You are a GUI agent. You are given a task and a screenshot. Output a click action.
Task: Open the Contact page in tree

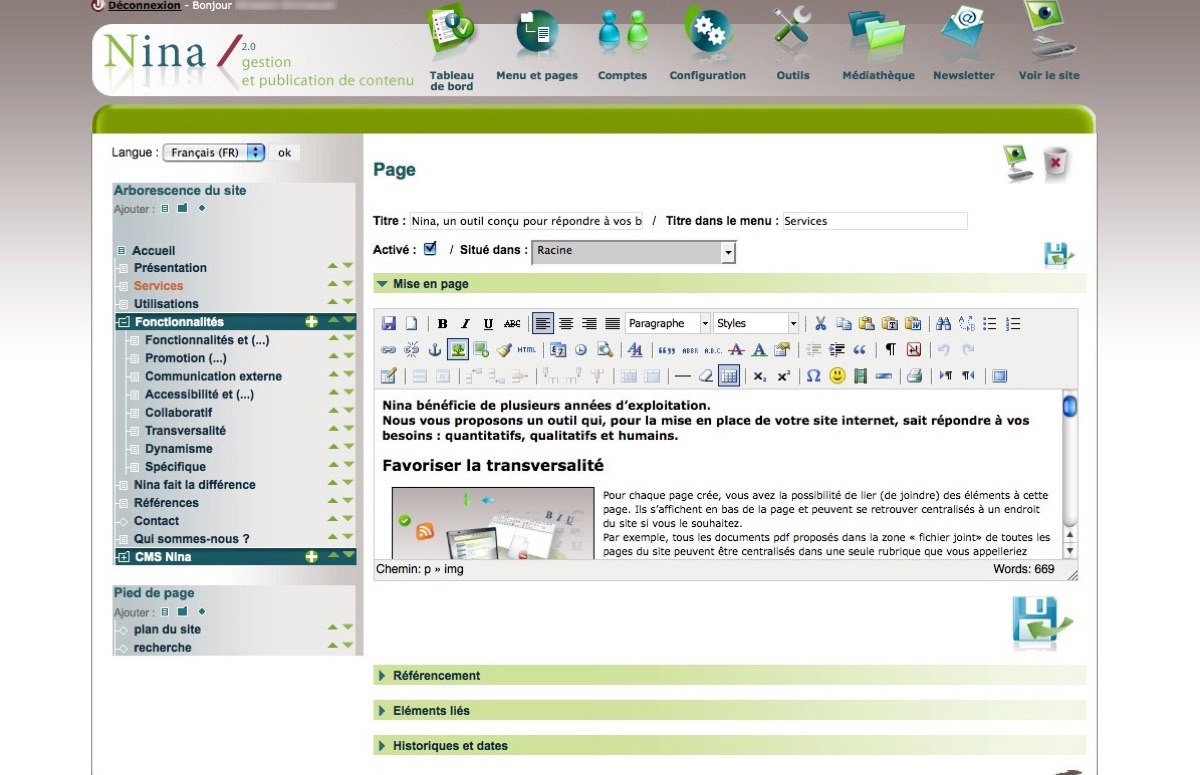[x=156, y=521]
